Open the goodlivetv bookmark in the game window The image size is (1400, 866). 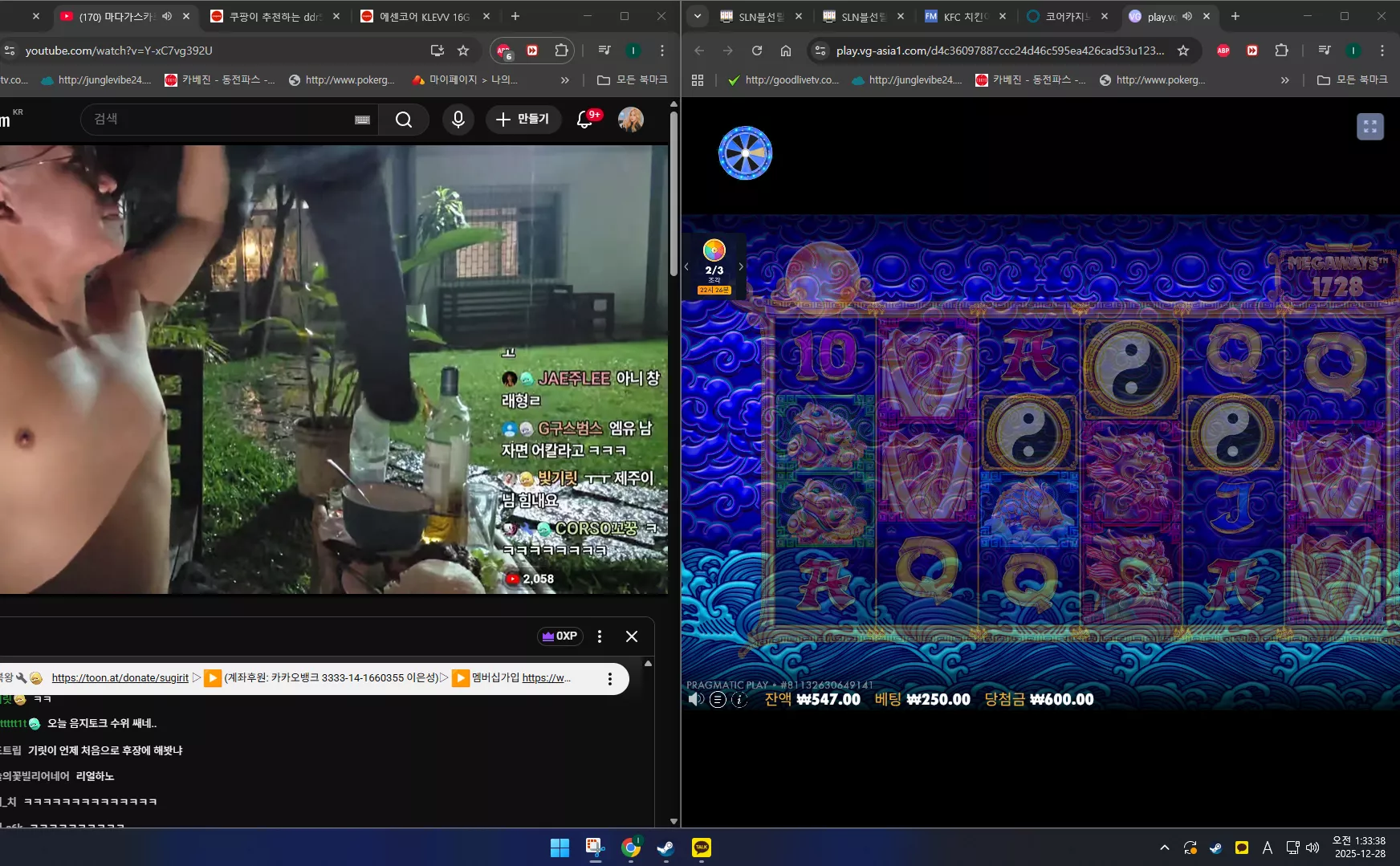click(x=783, y=80)
